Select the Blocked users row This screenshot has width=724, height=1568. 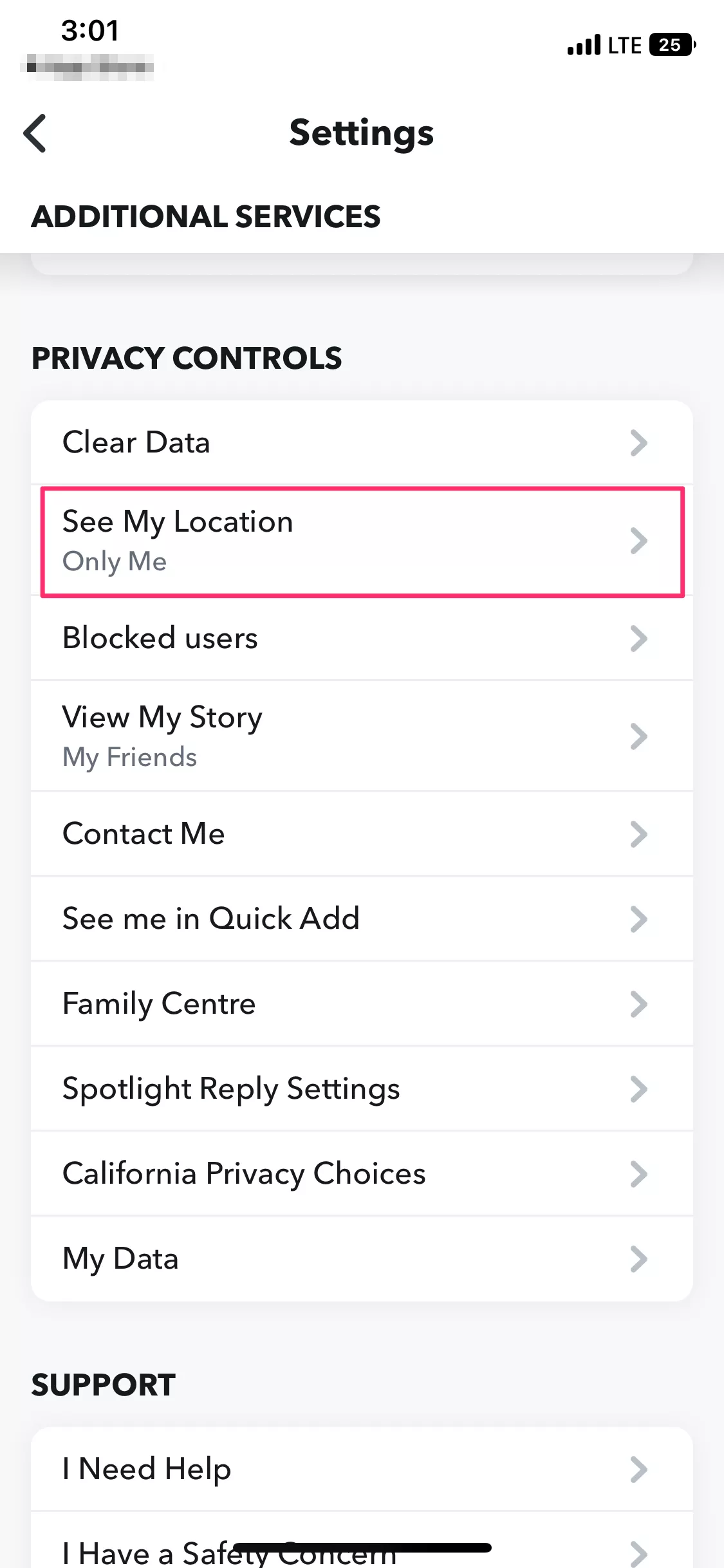pos(362,639)
